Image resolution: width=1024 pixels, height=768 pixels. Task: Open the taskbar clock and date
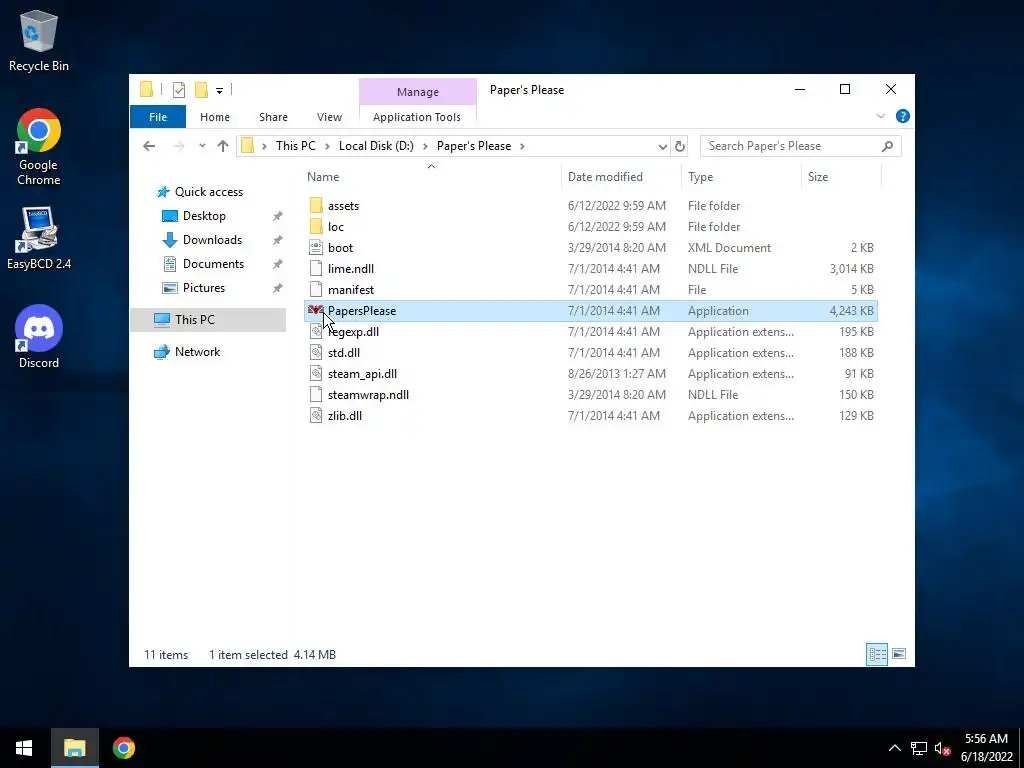coord(986,748)
